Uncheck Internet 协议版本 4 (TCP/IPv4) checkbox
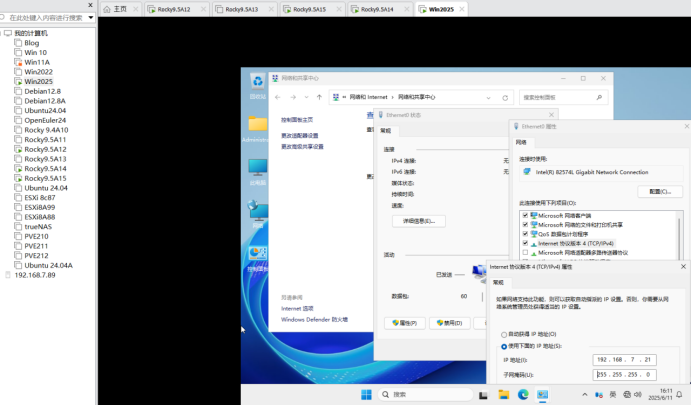 click(x=525, y=243)
